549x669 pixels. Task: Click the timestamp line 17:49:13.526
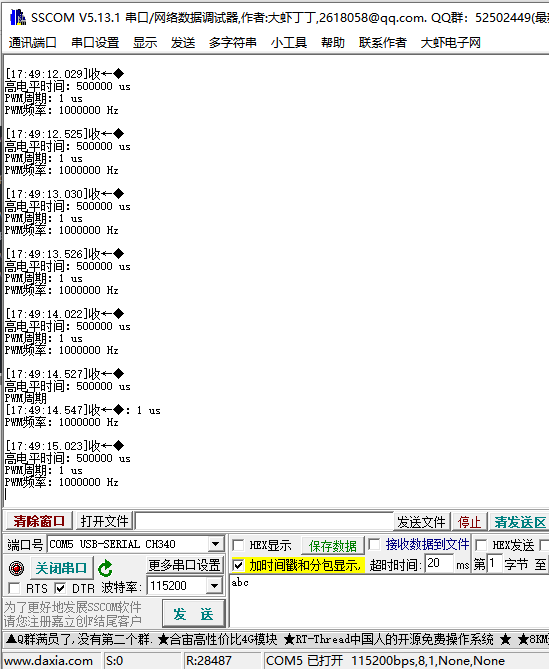click(64, 254)
